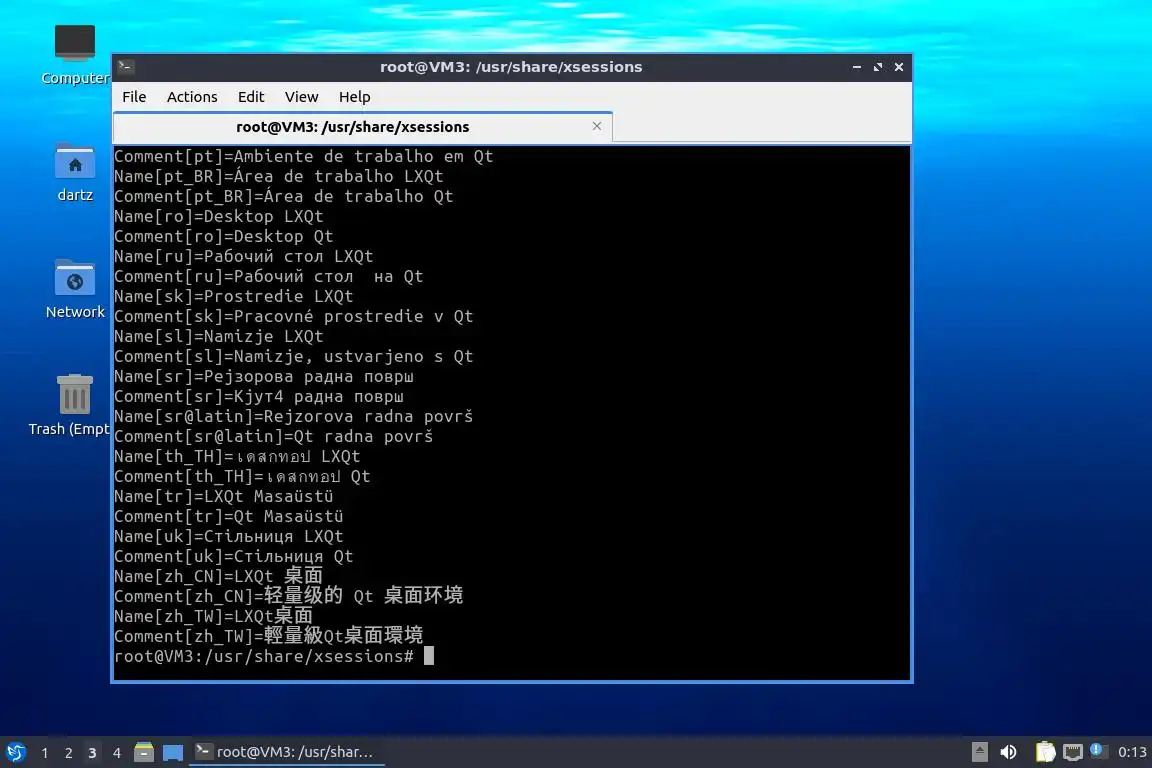1152x768 pixels.
Task: Click the line 'Name[ru]=Рабочий стол LXQt'
Action: pyautogui.click(x=244, y=256)
